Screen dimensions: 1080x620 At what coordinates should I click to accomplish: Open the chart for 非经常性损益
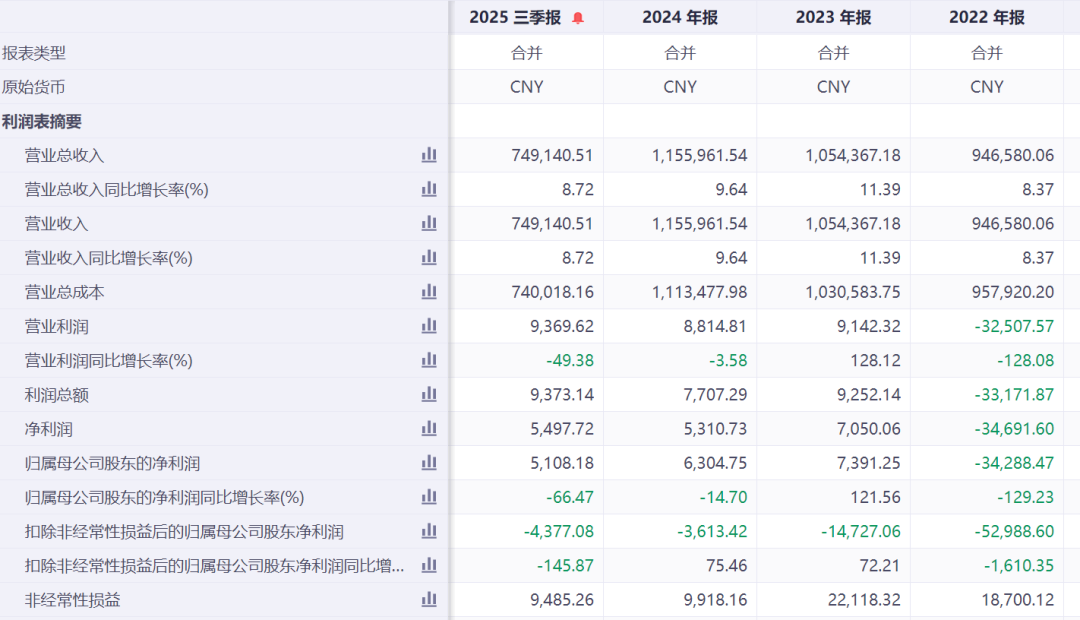click(429, 600)
